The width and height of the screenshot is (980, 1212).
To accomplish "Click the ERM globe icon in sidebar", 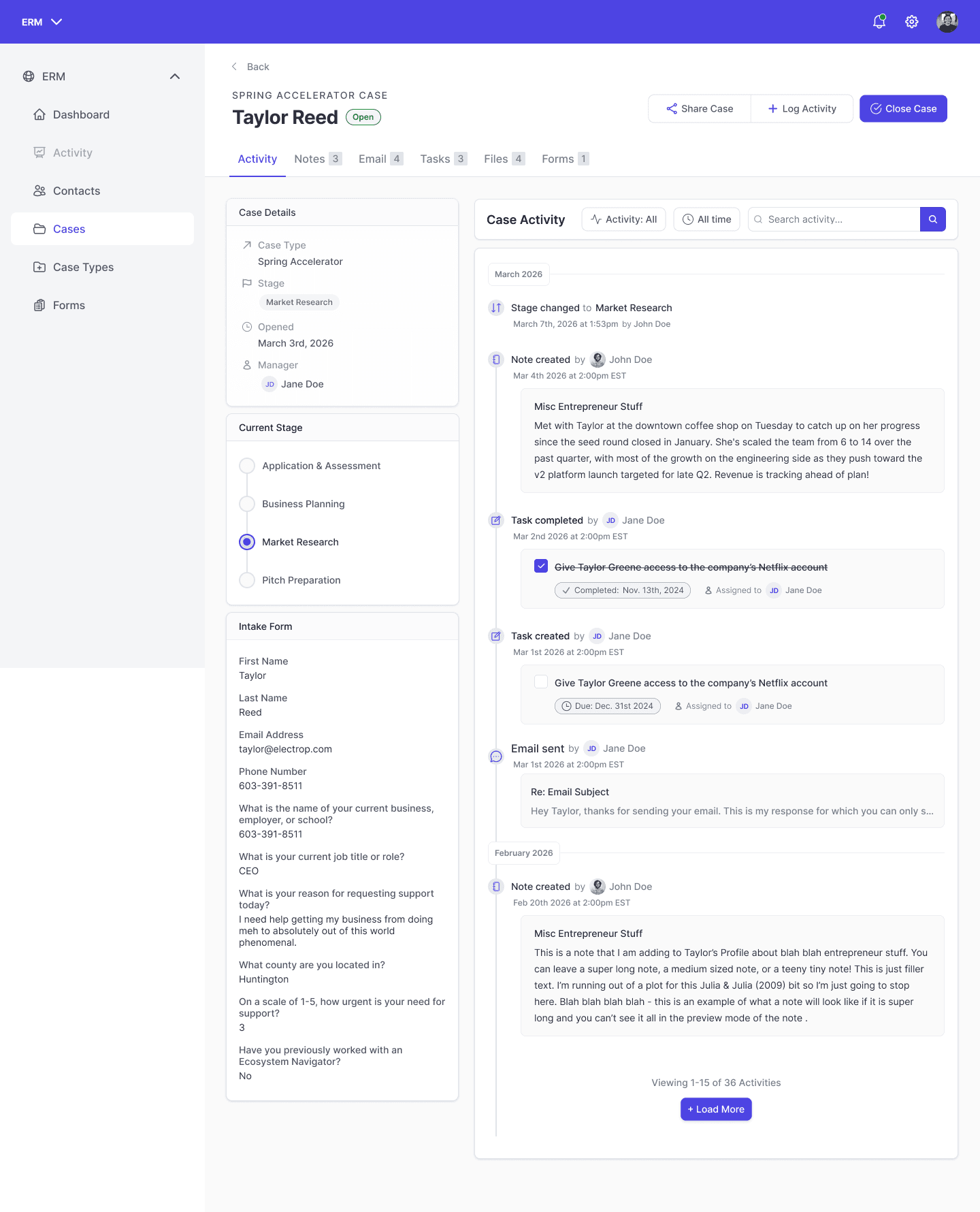I will coord(29,76).
